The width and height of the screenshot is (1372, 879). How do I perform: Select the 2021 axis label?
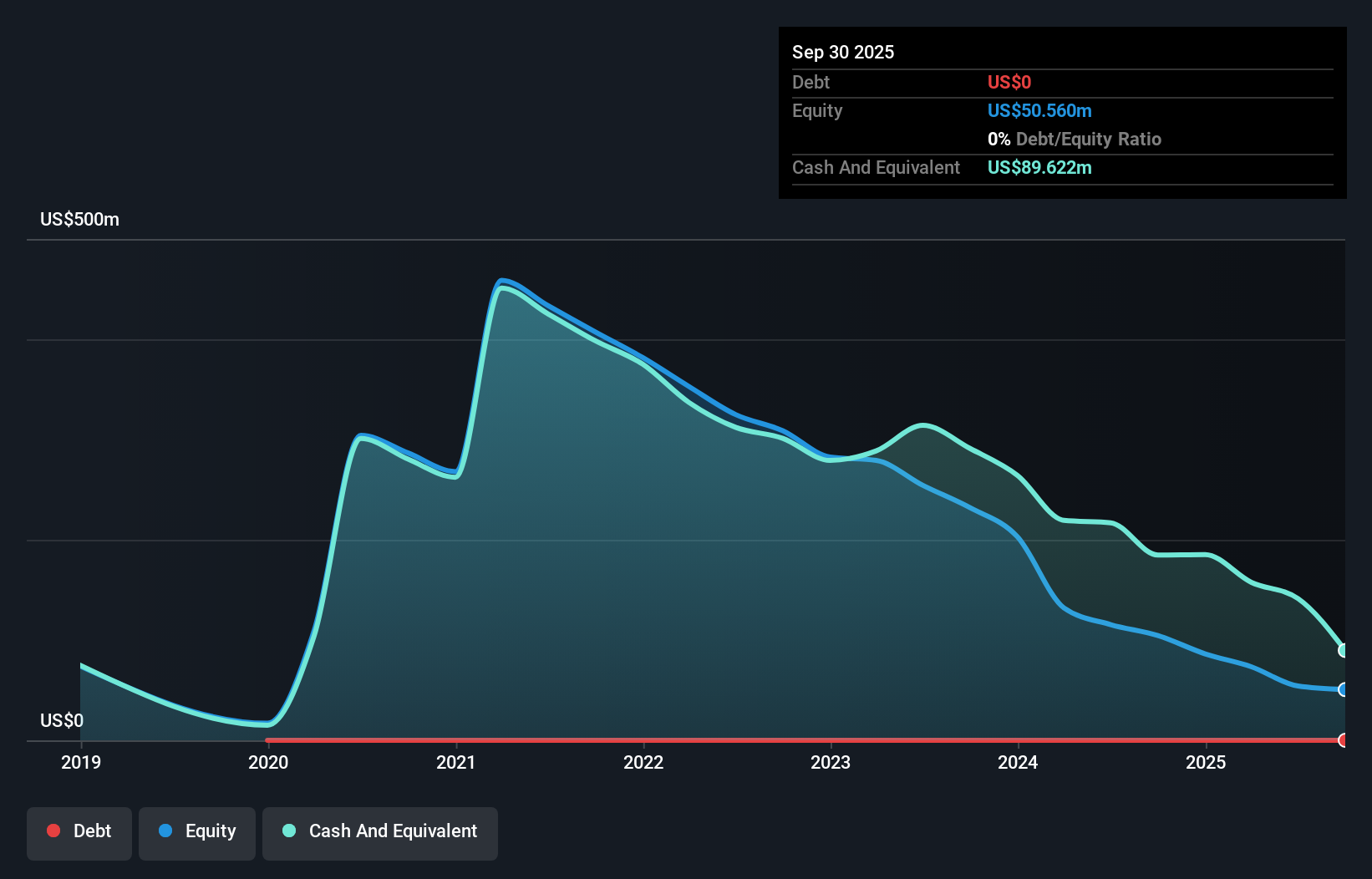[455, 762]
